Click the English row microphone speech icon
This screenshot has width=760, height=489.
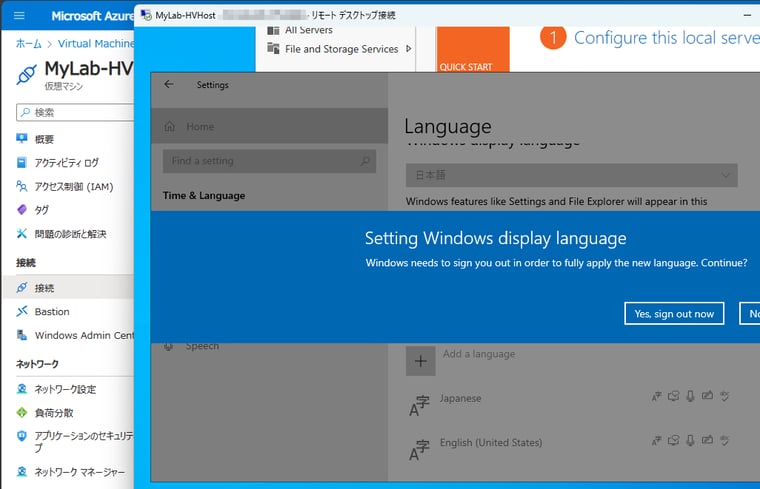(690, 441)
